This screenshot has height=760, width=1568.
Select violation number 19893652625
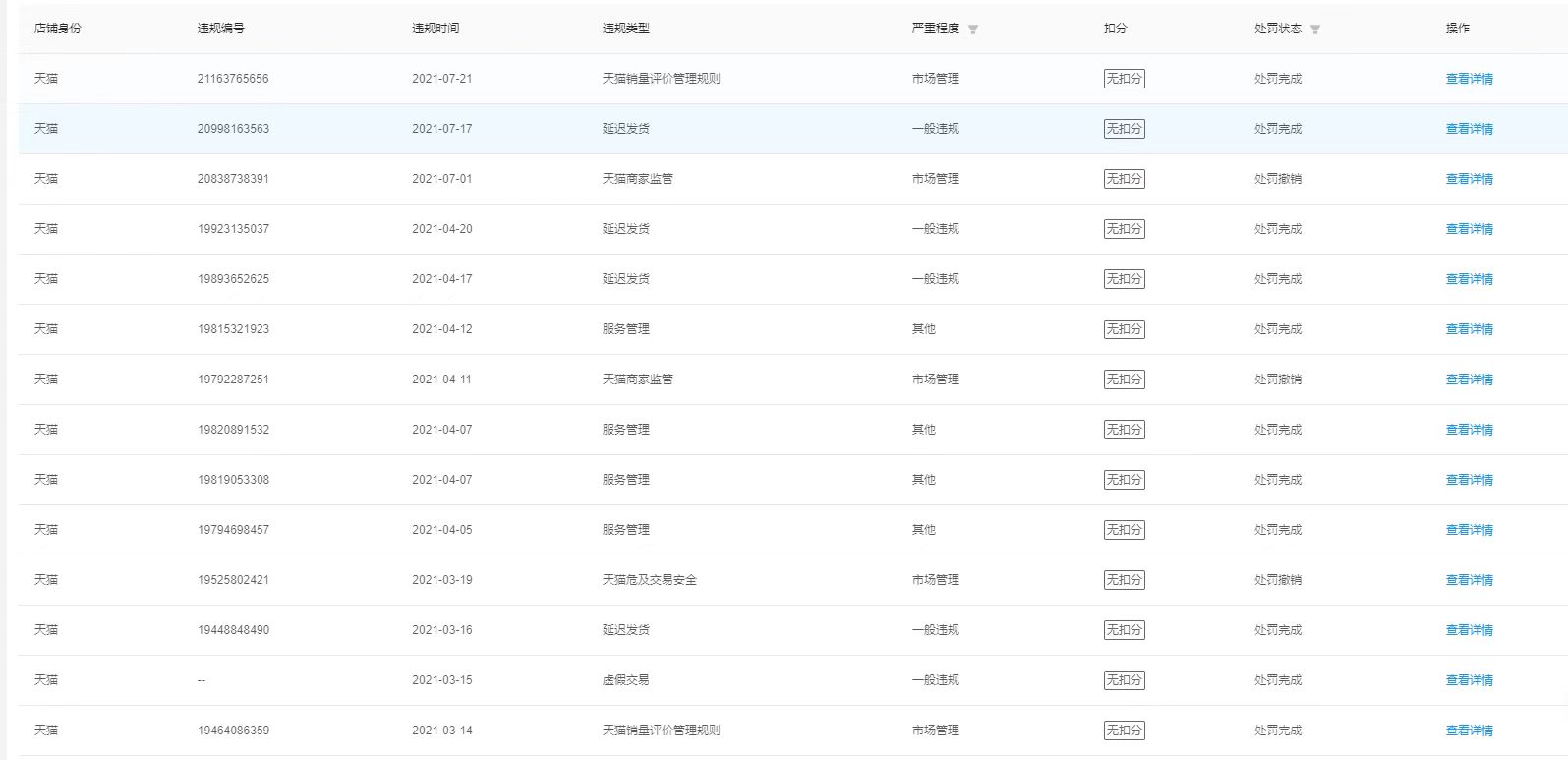click(x=233, y=279)
